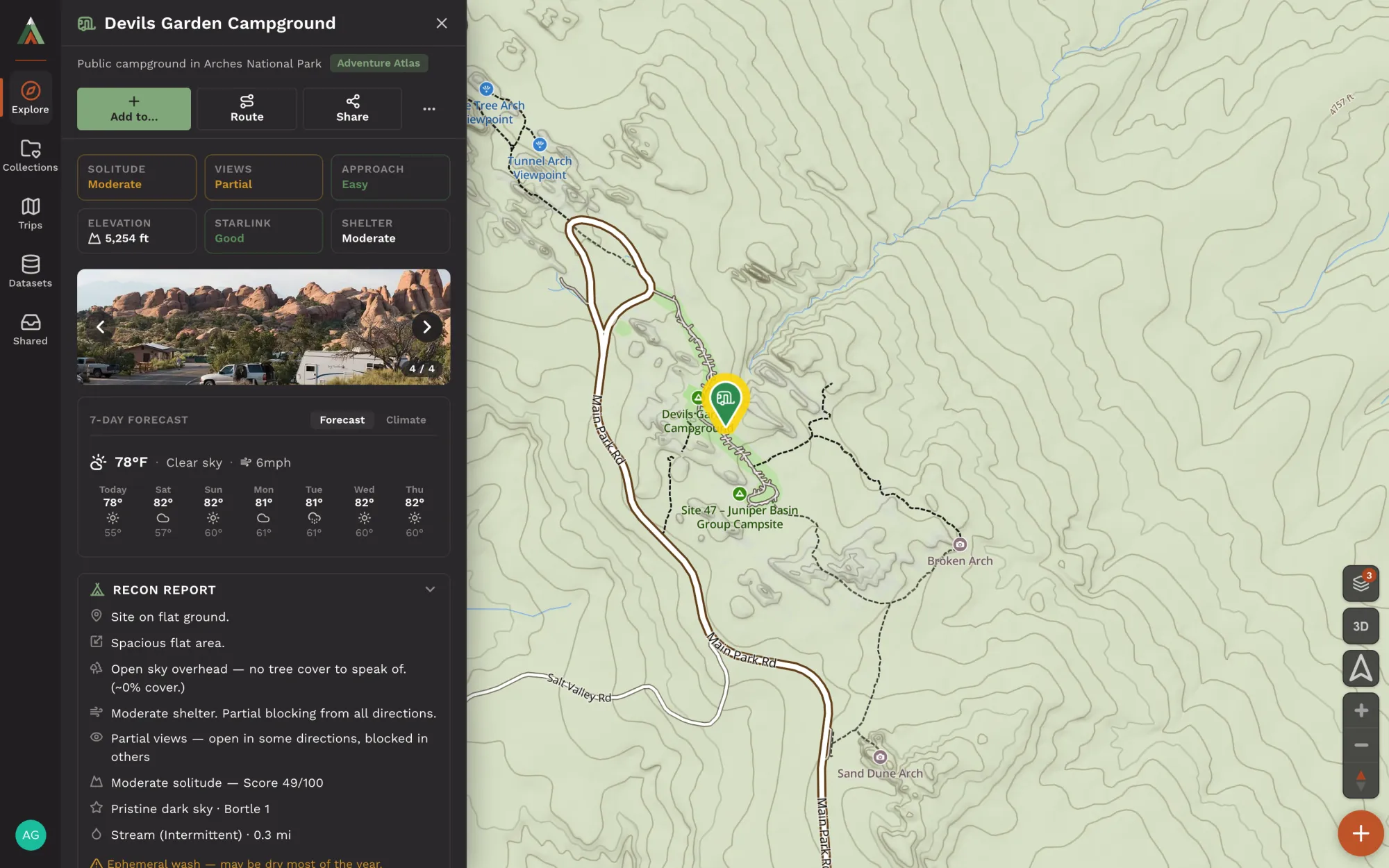The height and width of the screenshot is (868, 1389).
Task: Click 'Pristine dark sky · Bortle 1' text
Action: coord(190,809)
